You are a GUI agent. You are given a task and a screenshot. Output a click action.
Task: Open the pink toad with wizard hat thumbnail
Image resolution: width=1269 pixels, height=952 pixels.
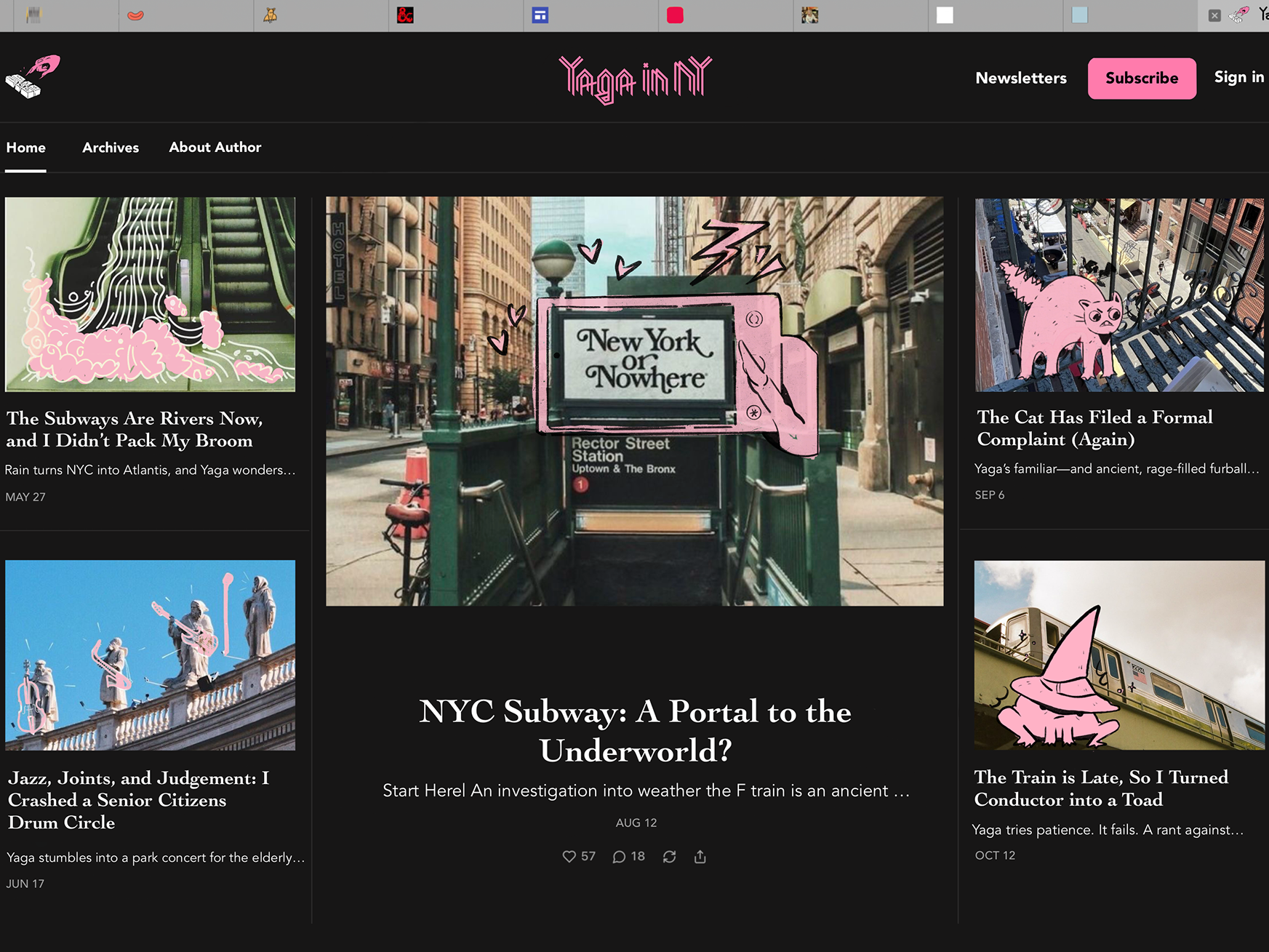pyautogui.click(x=1120, y=655)
